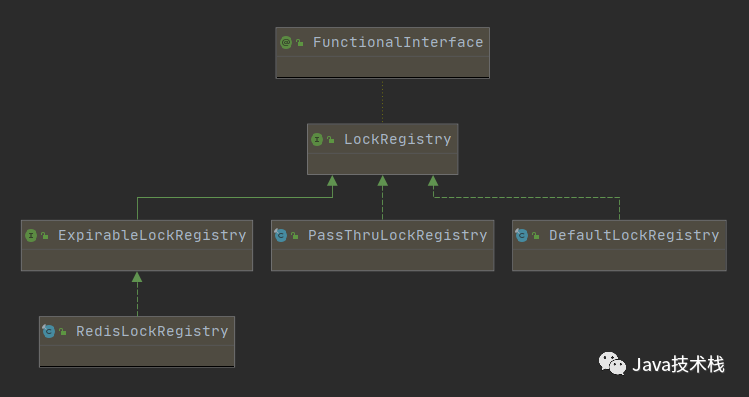Click the class icon beside RedisLockRegistry

pos(49,331)
